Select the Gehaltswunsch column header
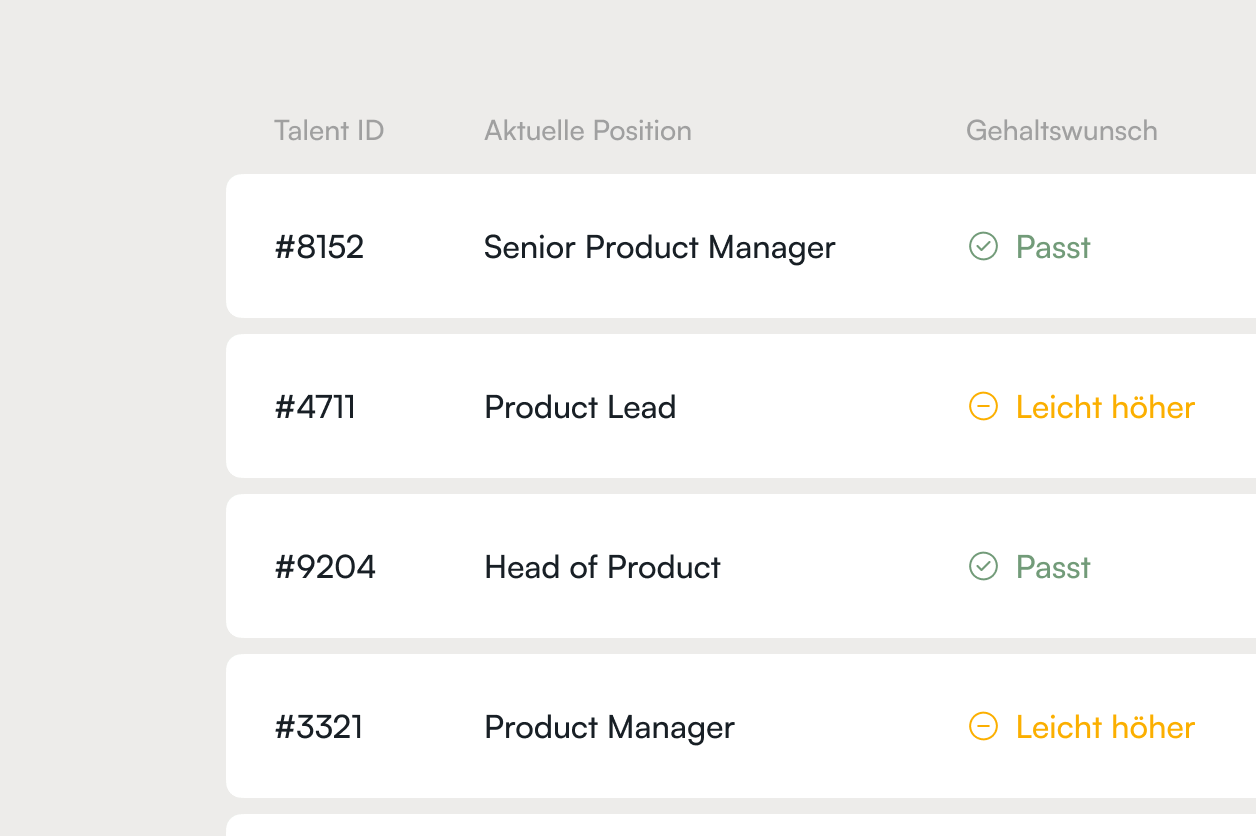1256x836 pixels. point(1061,131)
